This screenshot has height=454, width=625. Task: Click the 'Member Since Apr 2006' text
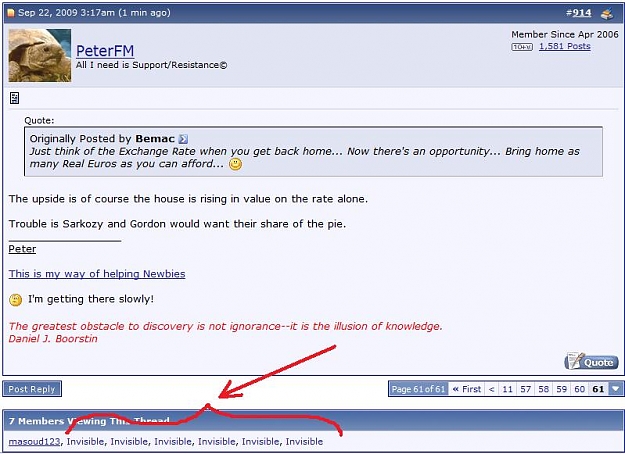tap(565, 35)
